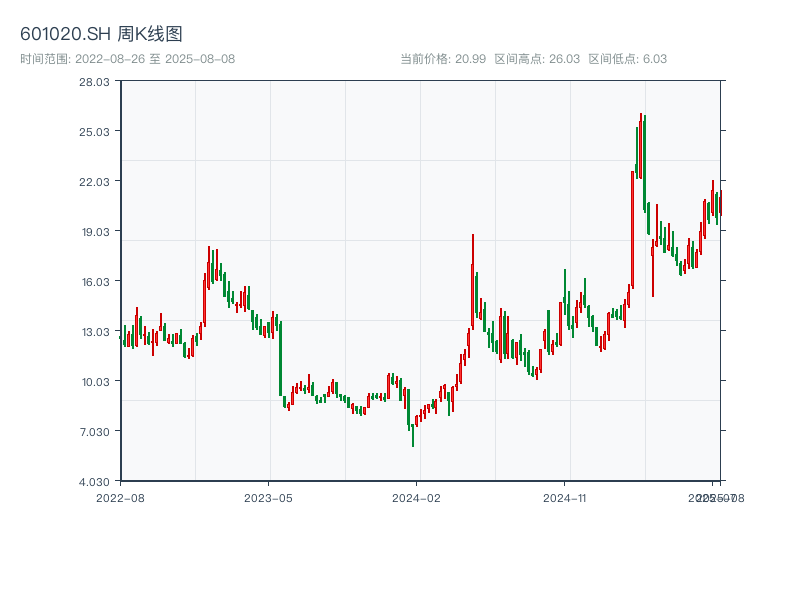Click y-axis value 7.030
The image size is (800, 600).
[x=94, y=432]
